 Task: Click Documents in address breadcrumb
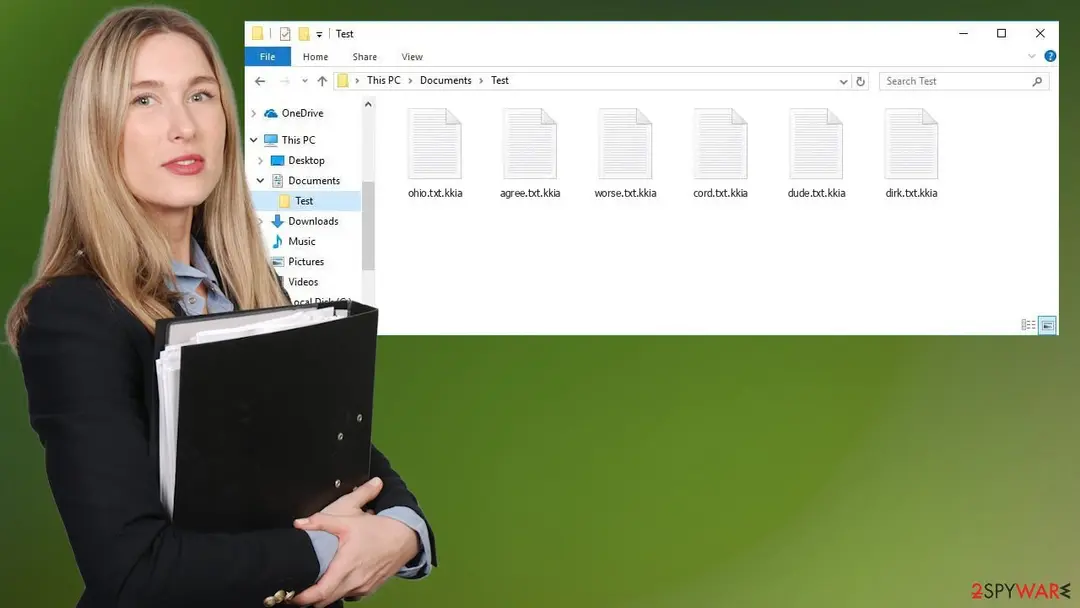pyautogui.click(x=446, y=81)
